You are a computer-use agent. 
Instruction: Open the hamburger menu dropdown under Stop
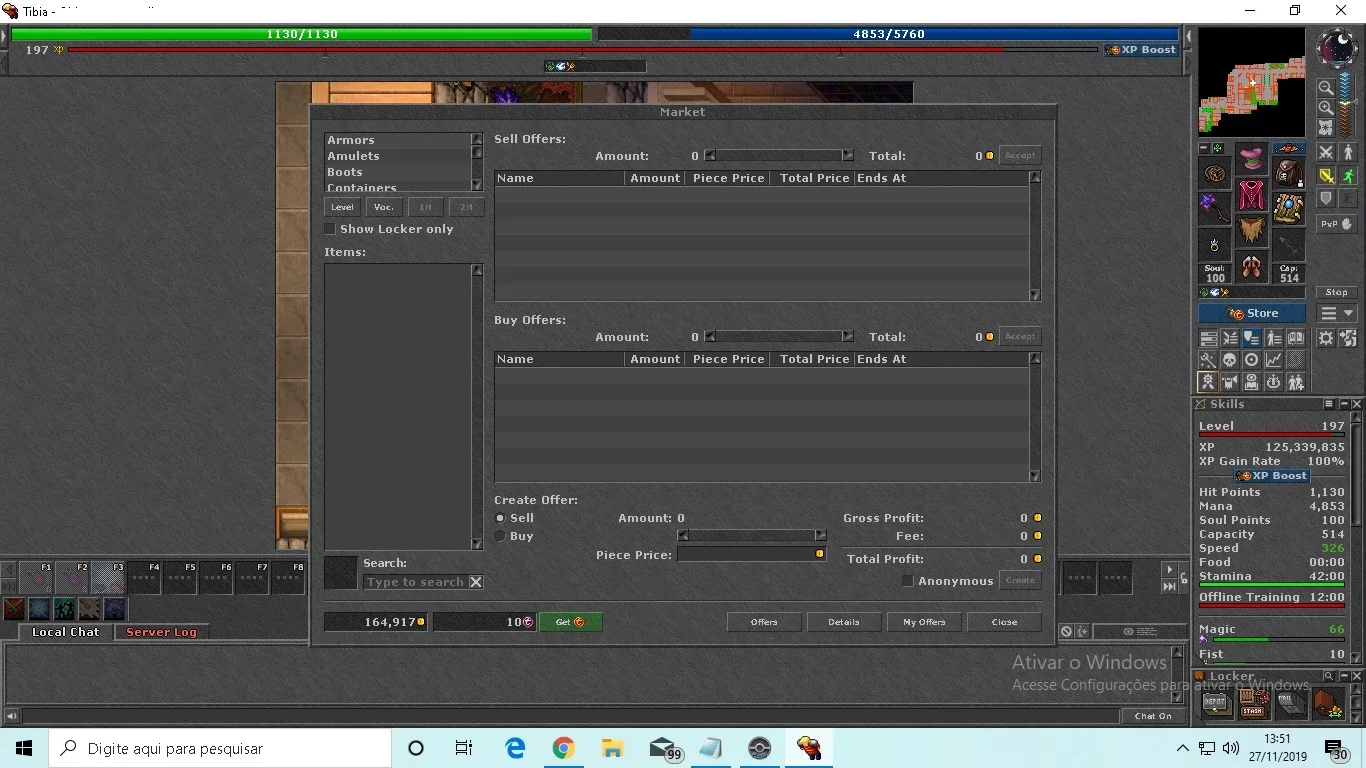click(1336, 313)
